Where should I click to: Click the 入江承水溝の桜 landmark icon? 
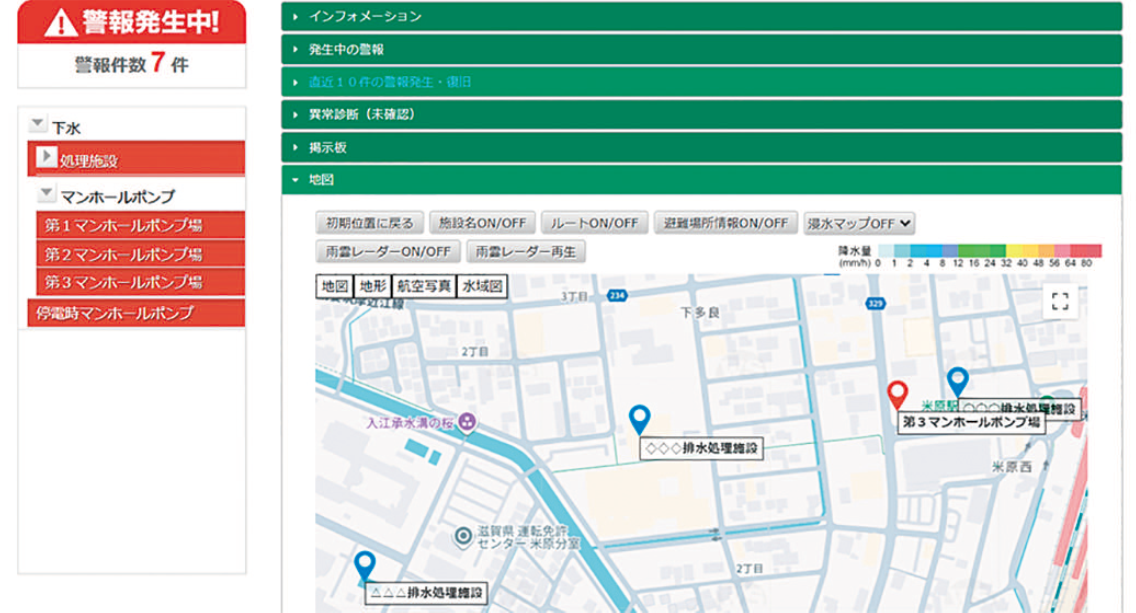466,423
